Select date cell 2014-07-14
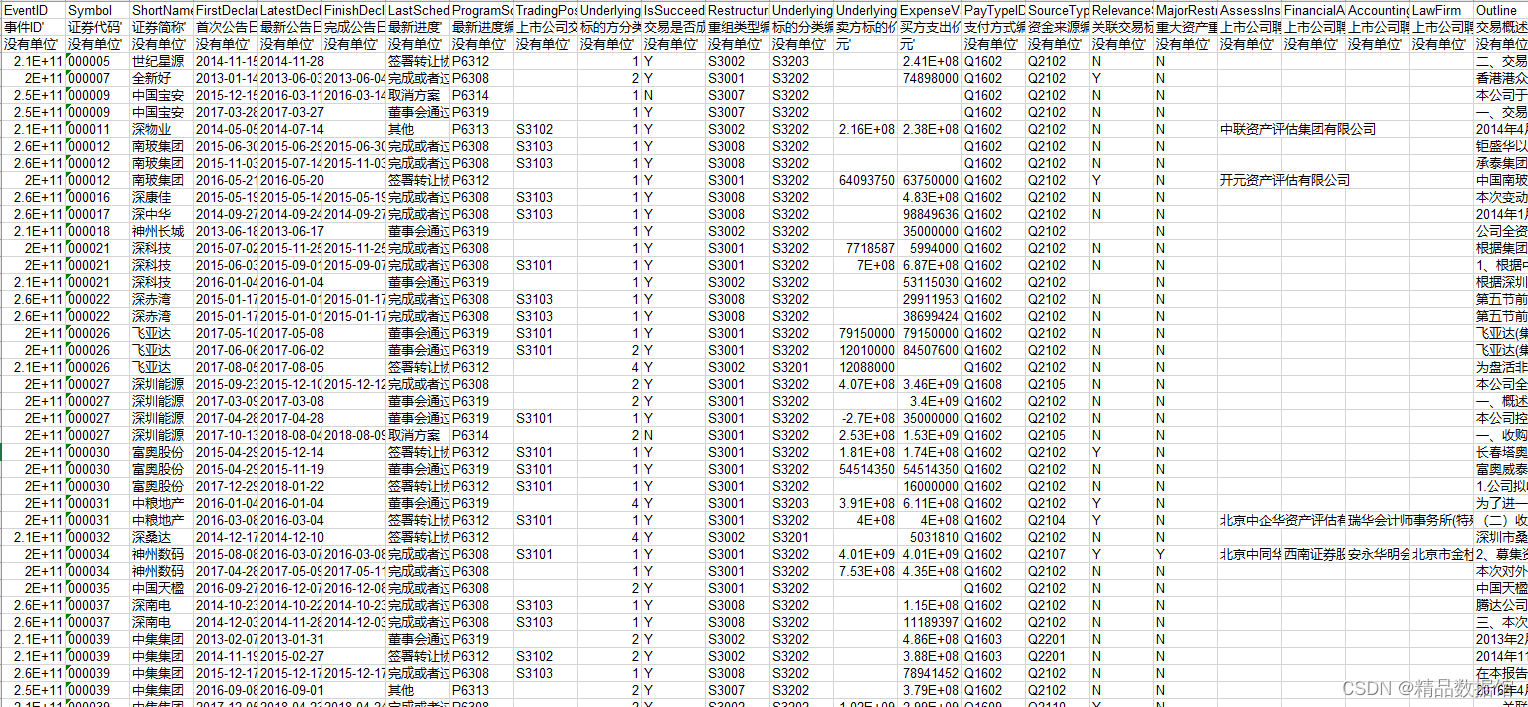The width and height of the screenshot is (1528, 707). coord(289,129)
